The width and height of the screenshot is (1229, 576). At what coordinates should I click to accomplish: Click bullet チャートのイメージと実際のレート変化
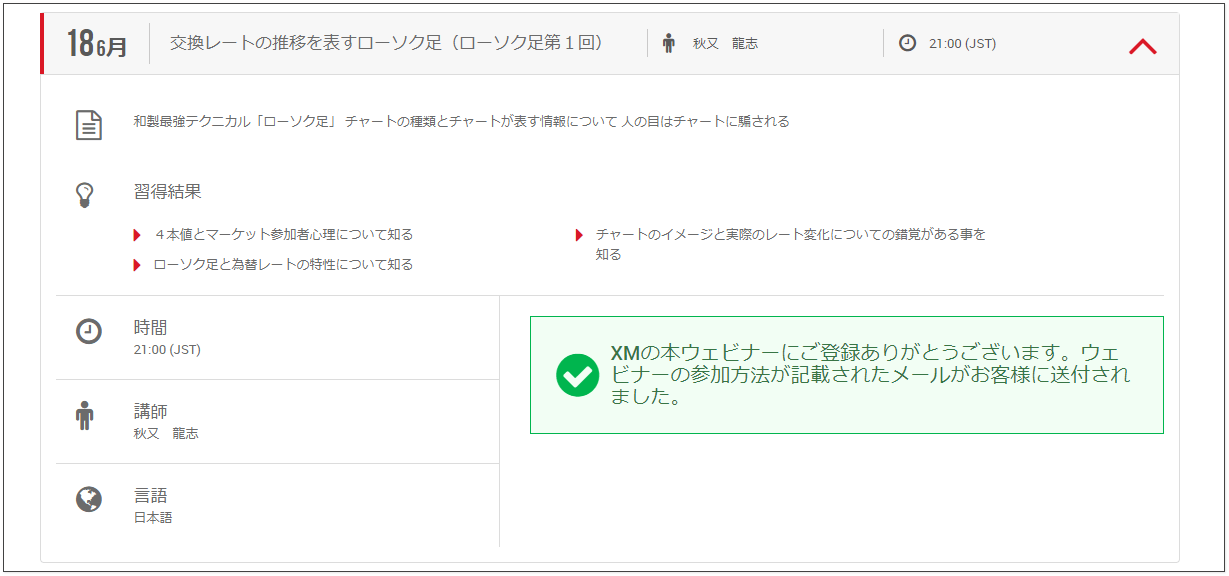click(790, 244)
